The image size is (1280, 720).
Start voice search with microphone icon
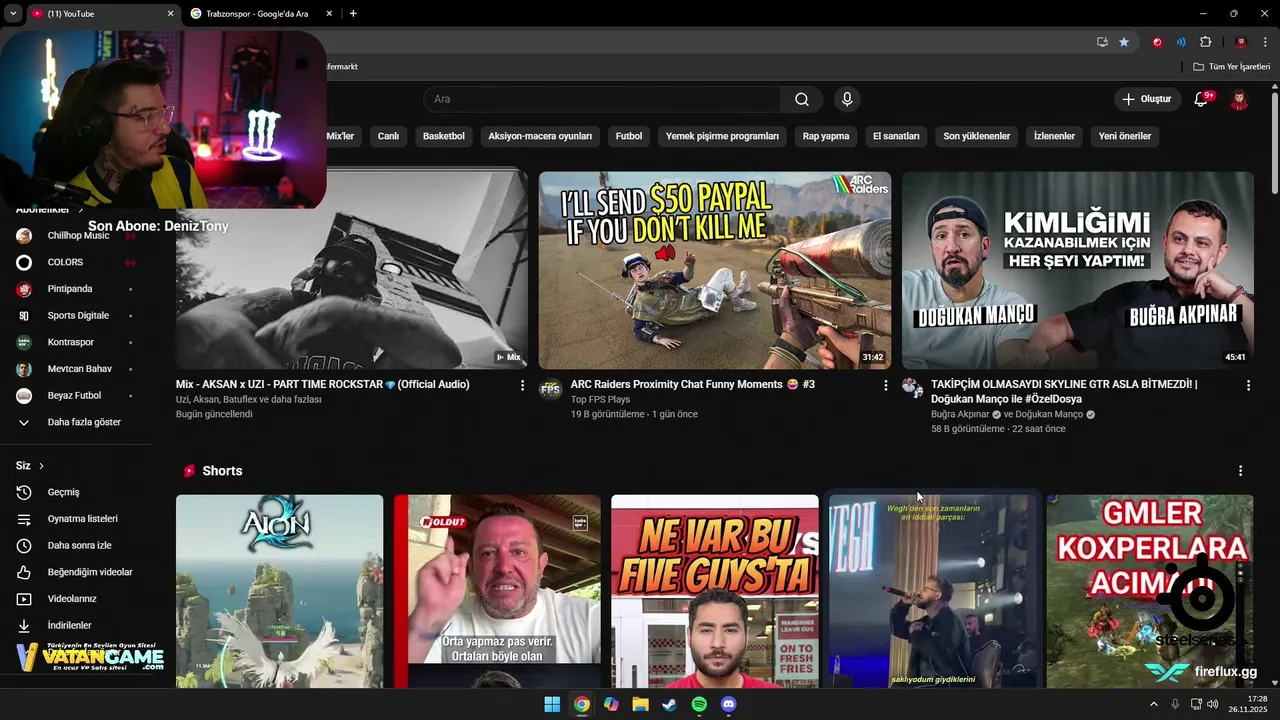pyautogui.click(x=847, y=99)
